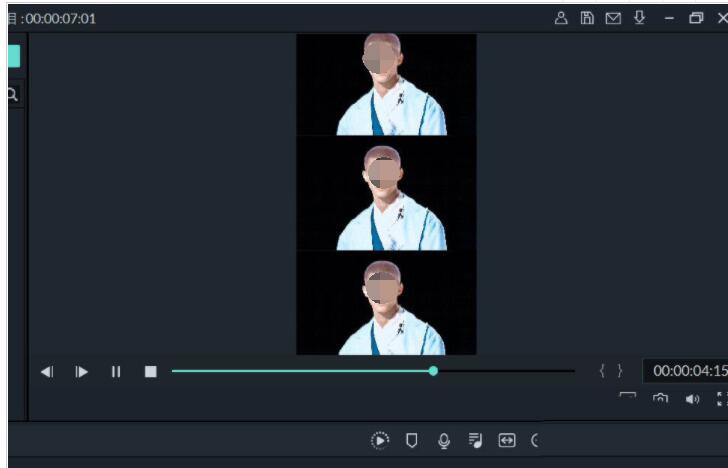Image resolution: width=728 pixels, height=468 pixels.
Task: Add a marker using the shield icon
Action: click(411, 440)
